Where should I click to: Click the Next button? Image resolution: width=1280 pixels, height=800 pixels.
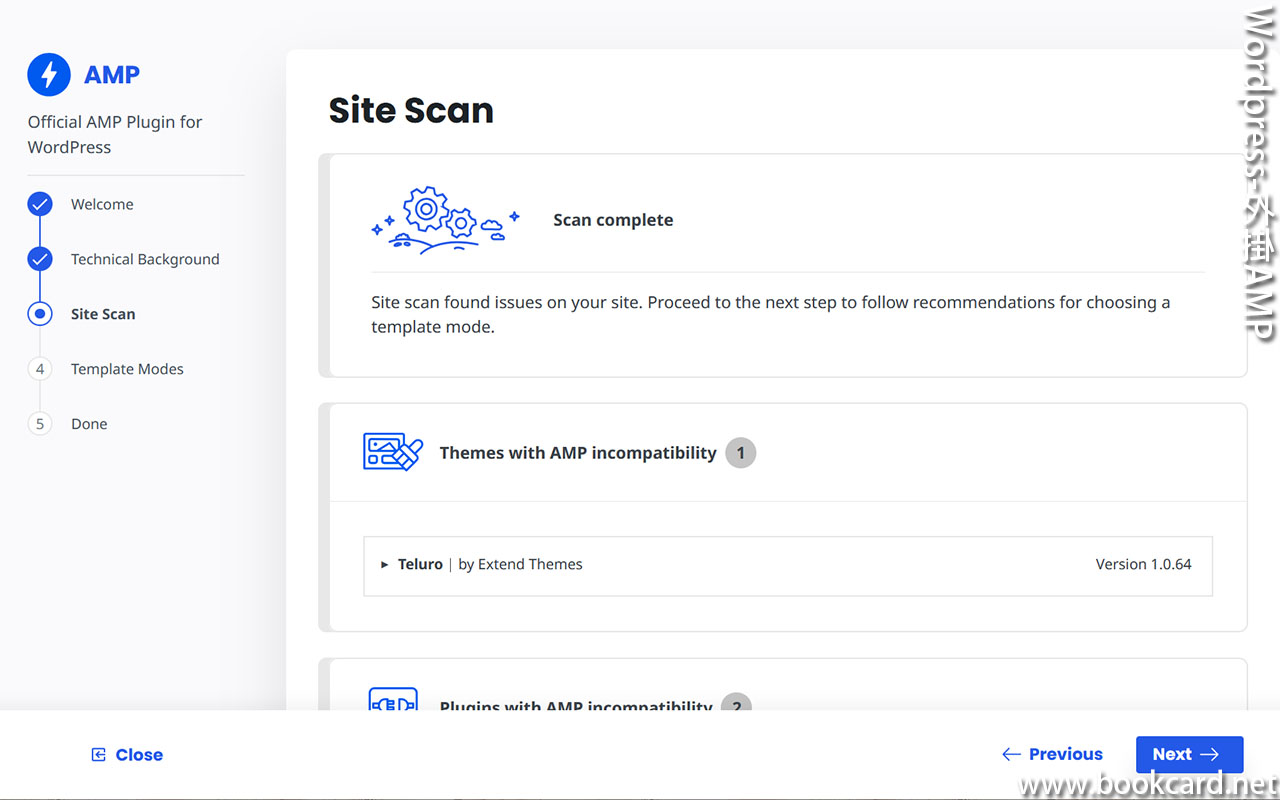(x=1189, y=754)
